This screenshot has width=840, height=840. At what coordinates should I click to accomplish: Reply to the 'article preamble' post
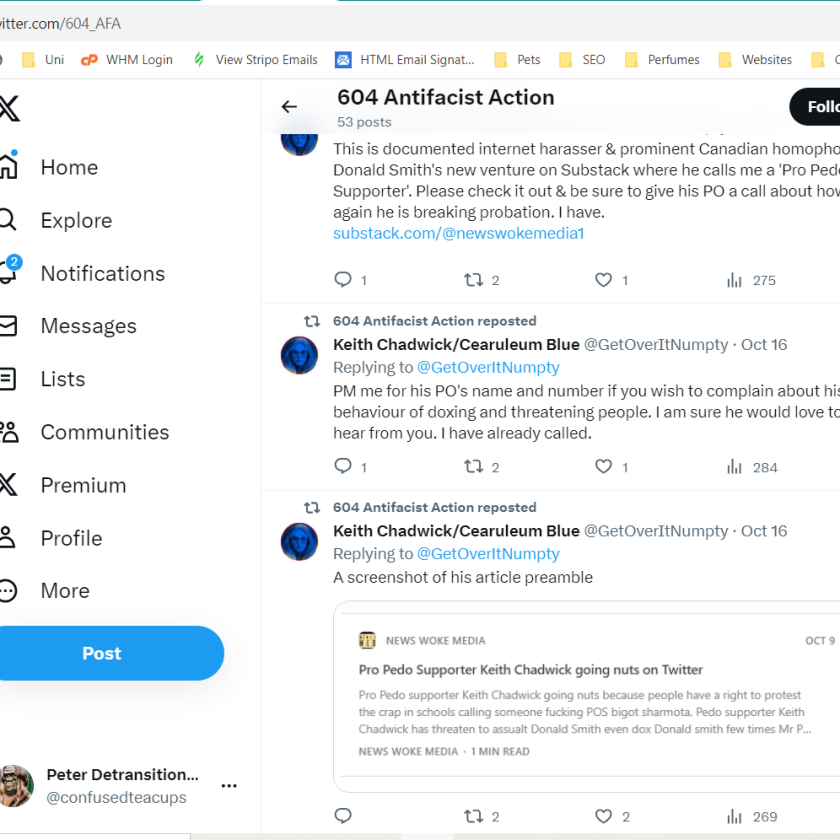pos(343,815)
